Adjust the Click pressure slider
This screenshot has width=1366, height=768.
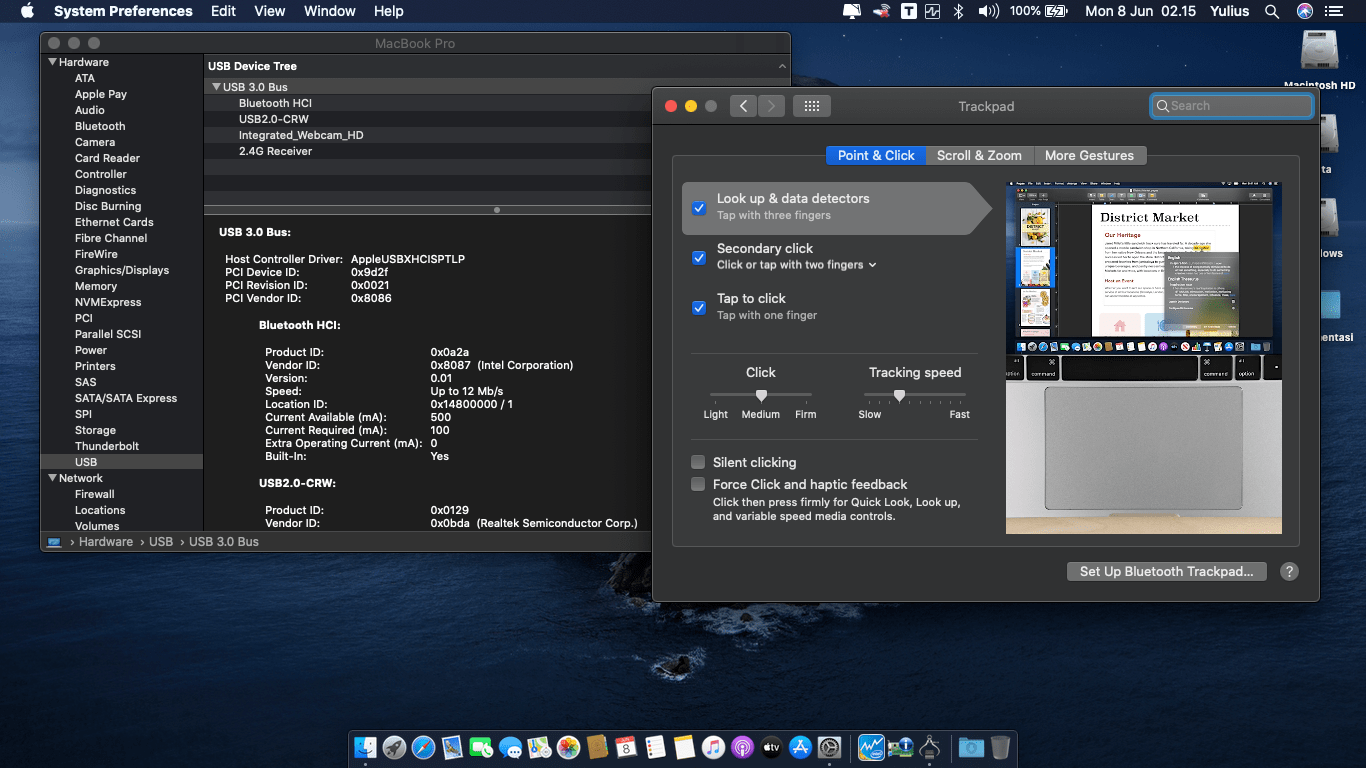tap(761, 395)
